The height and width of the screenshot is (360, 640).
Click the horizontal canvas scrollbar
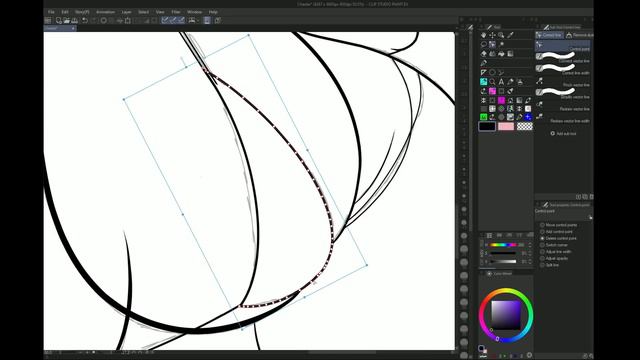342,352
